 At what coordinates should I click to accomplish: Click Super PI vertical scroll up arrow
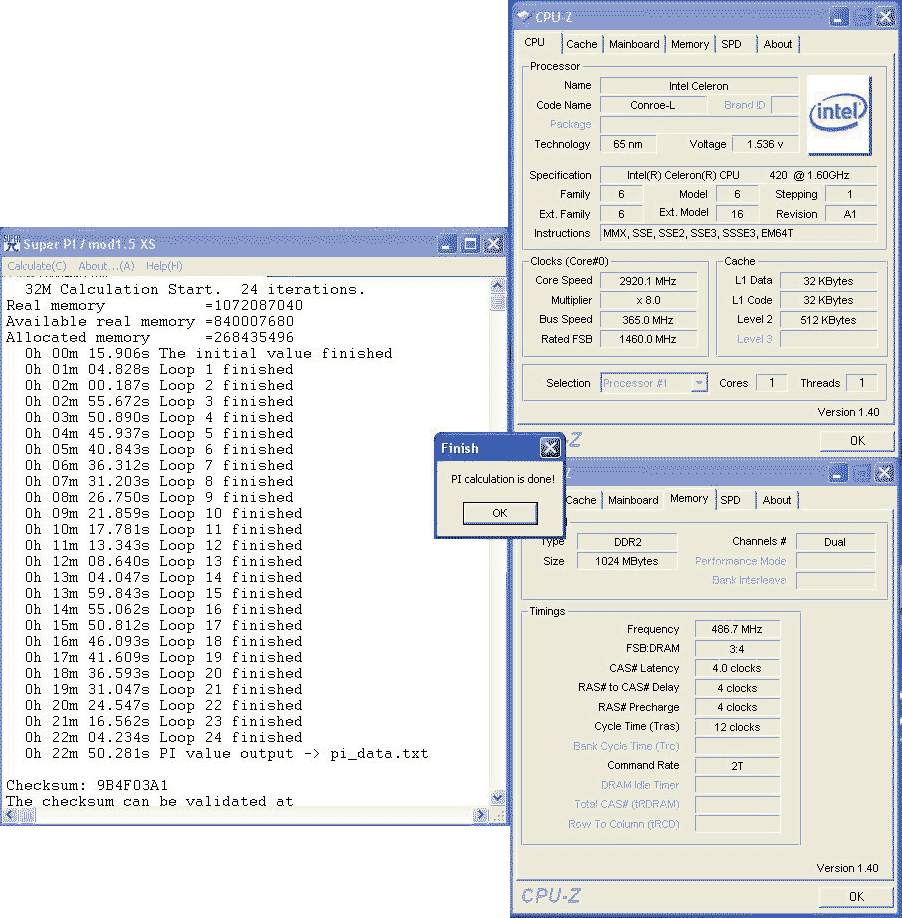(498, 286)
